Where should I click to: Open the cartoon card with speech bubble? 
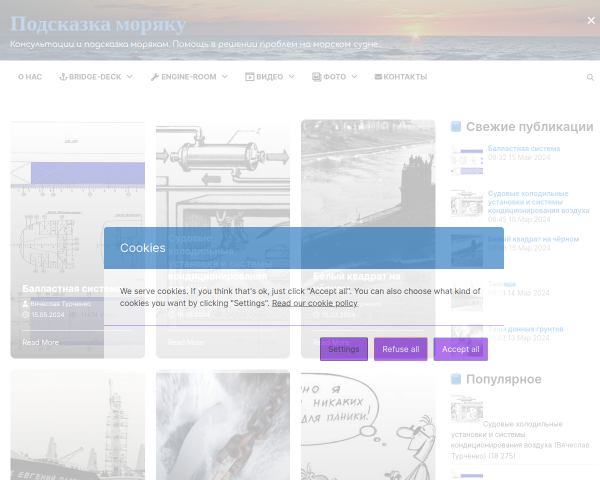(x=368, y=425)
